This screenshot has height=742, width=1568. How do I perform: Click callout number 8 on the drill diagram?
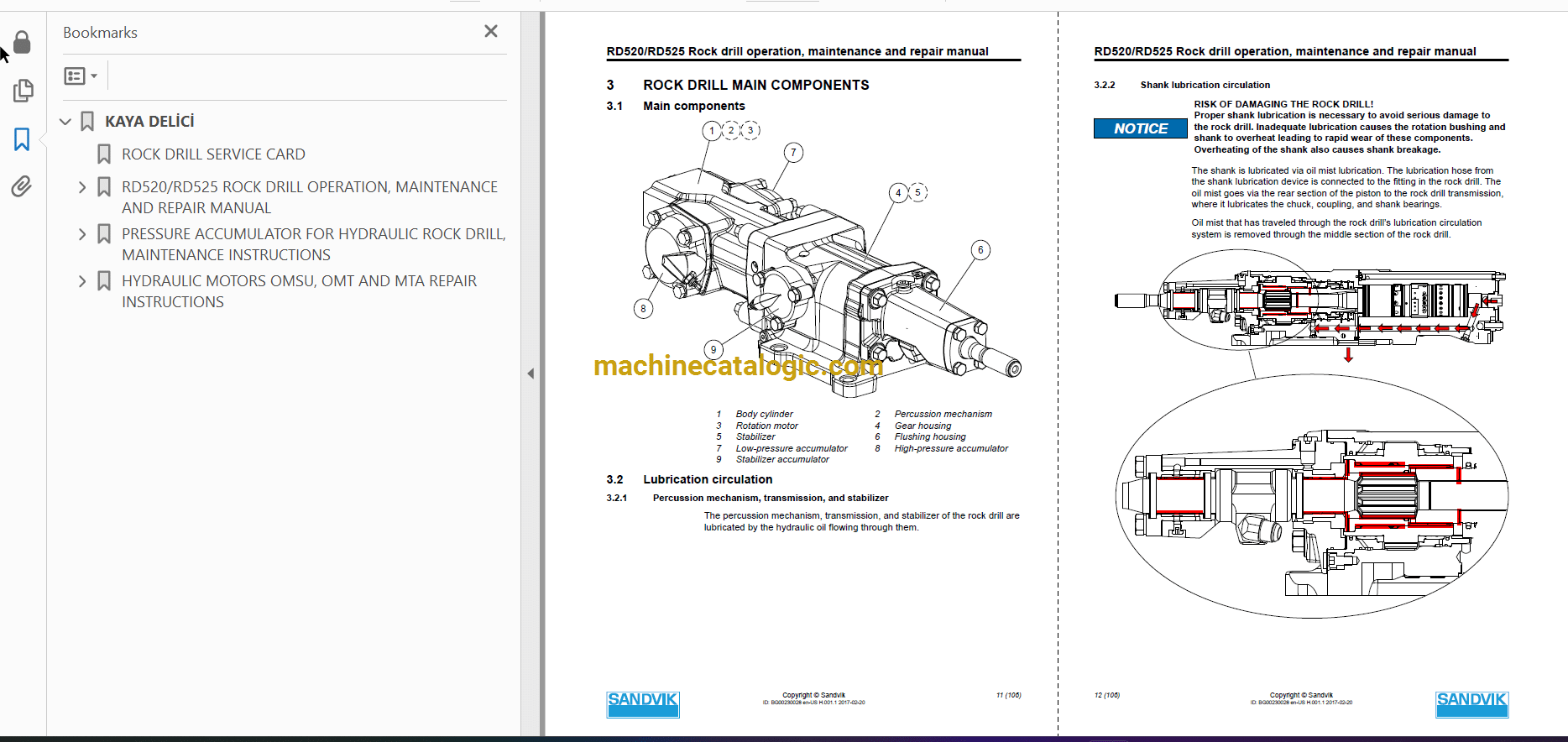click(643, 309)
